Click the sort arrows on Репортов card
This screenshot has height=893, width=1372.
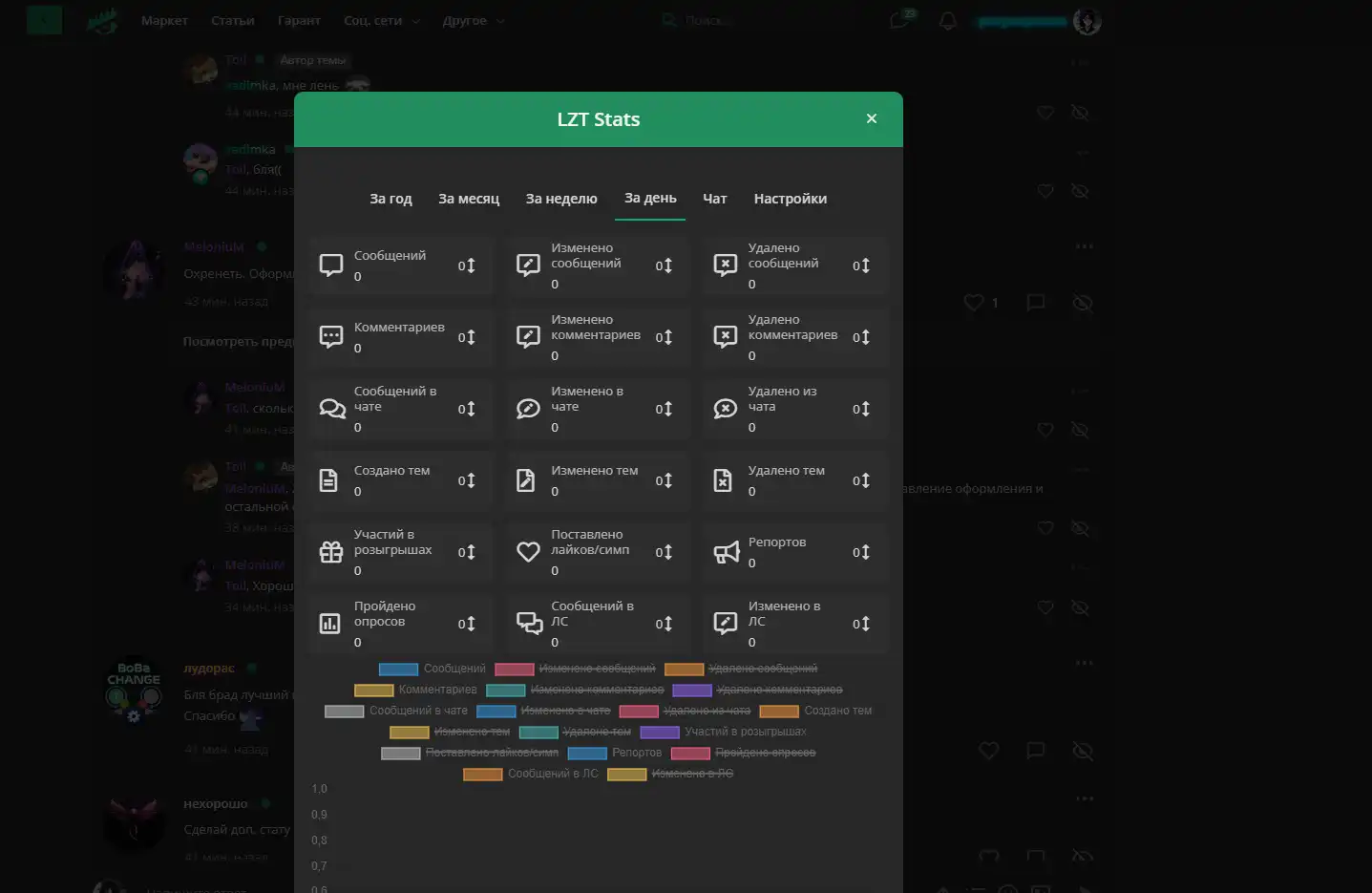[861, 552]
